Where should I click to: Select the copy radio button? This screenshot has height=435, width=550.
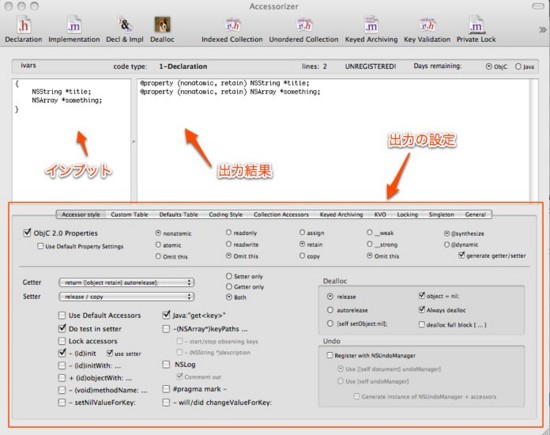[x=302, y=256]
